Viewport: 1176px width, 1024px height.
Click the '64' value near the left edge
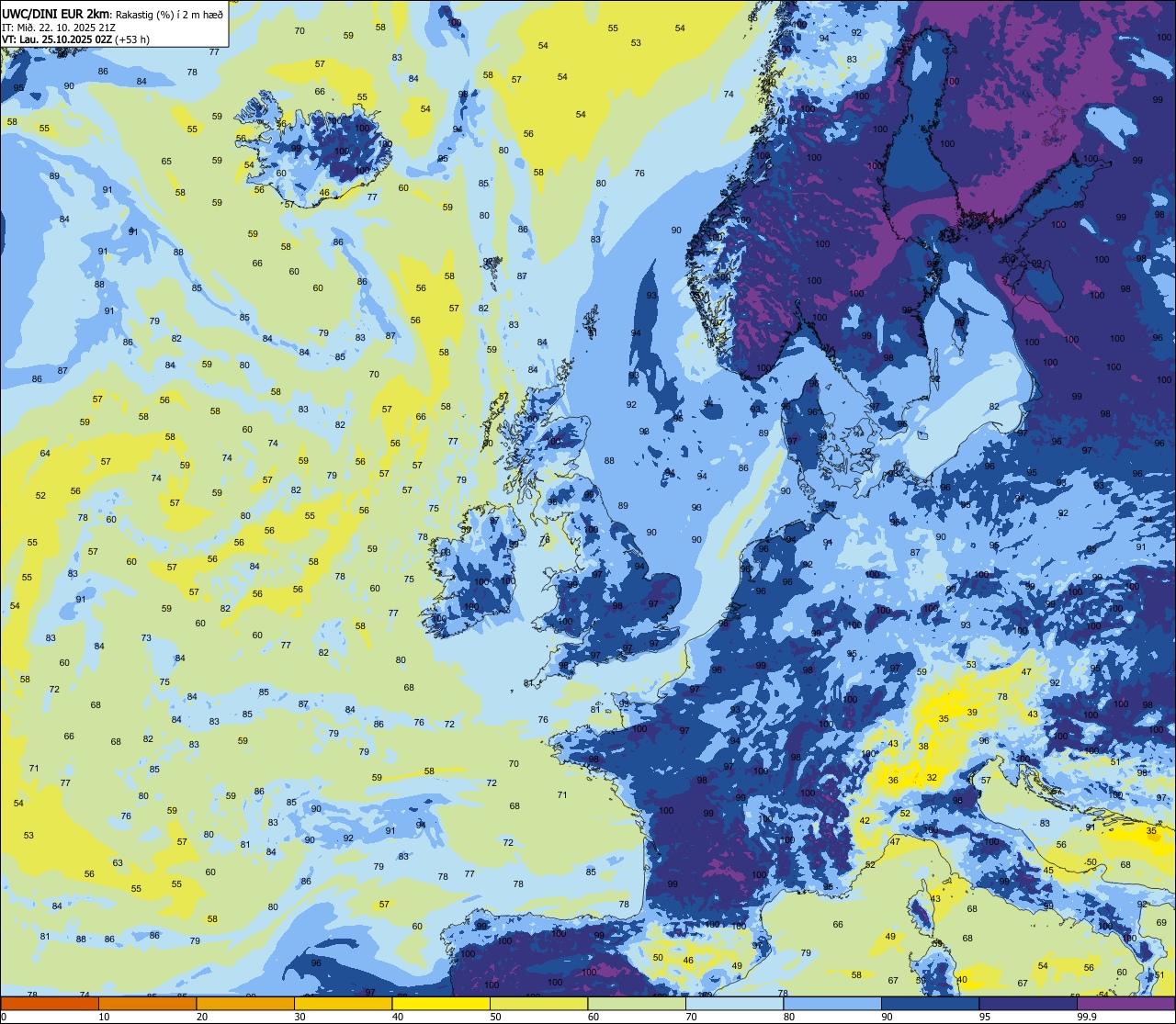point(45,454)
